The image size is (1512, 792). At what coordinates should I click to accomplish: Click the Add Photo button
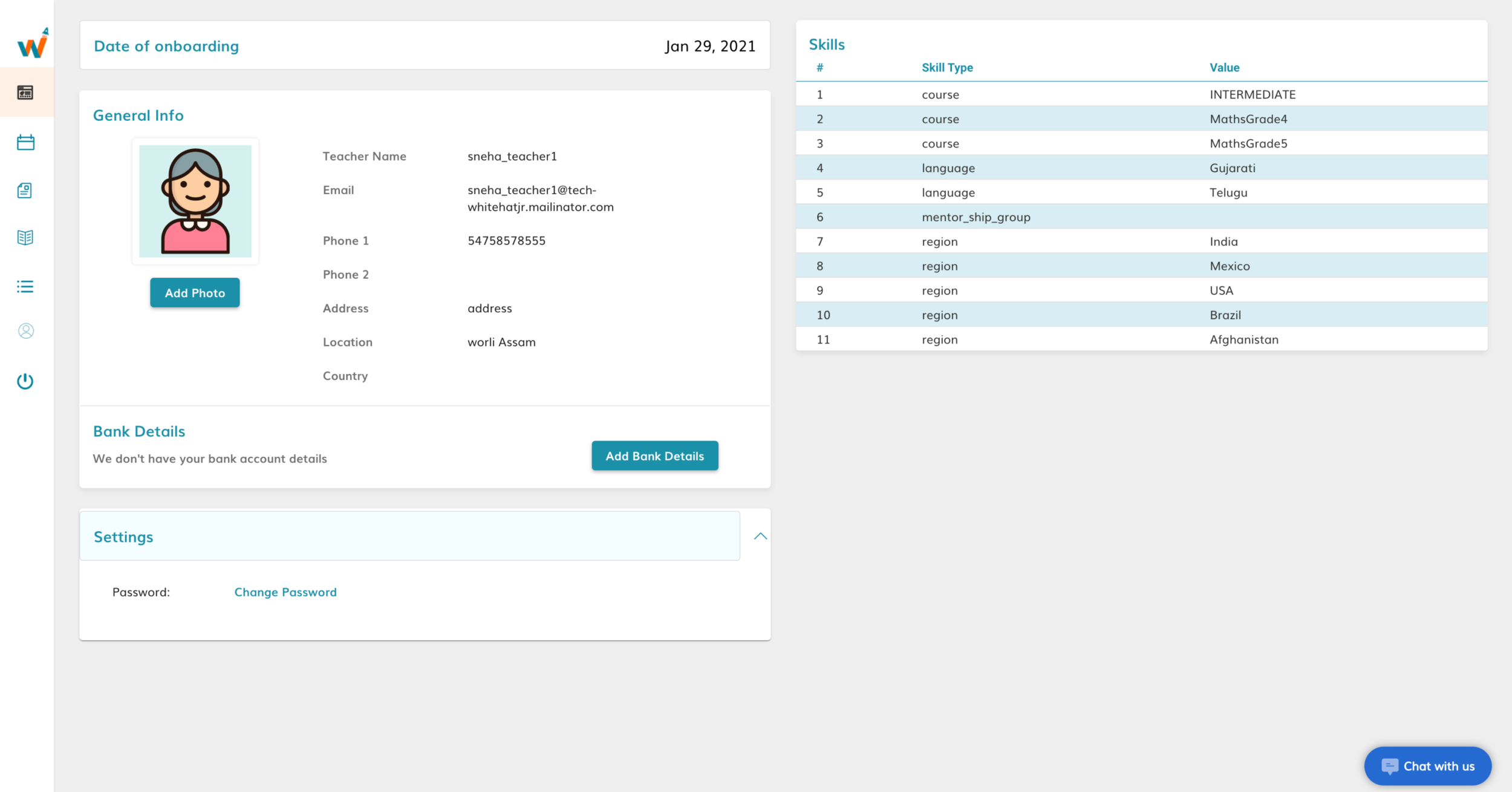(x=195, y=293)
